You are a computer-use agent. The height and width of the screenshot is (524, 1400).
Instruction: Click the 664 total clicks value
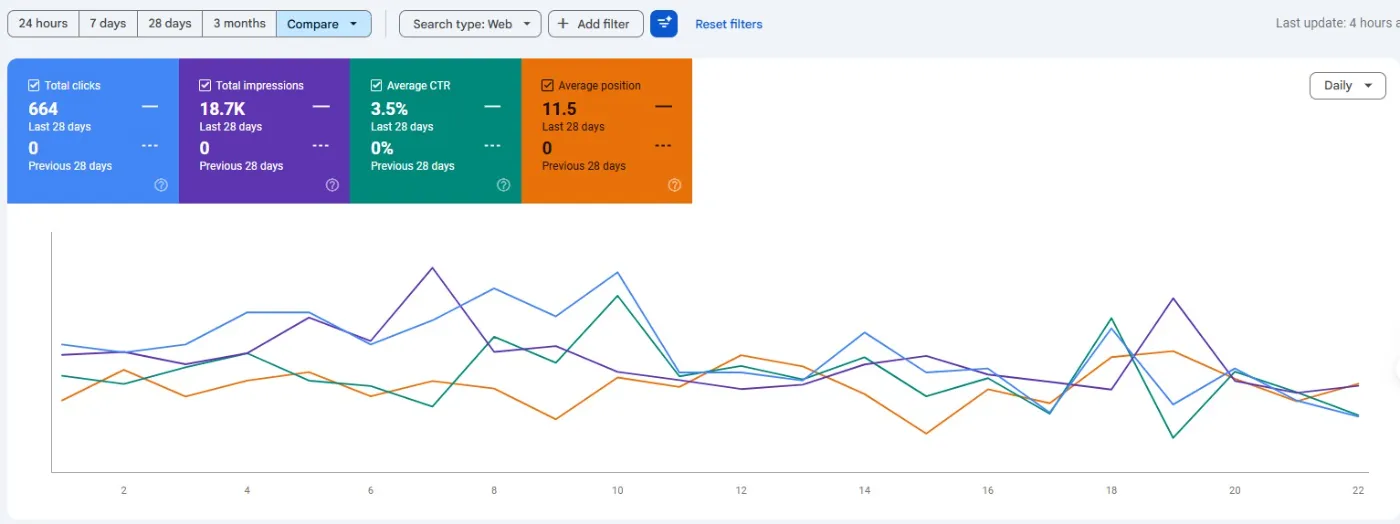coord(43,109)
